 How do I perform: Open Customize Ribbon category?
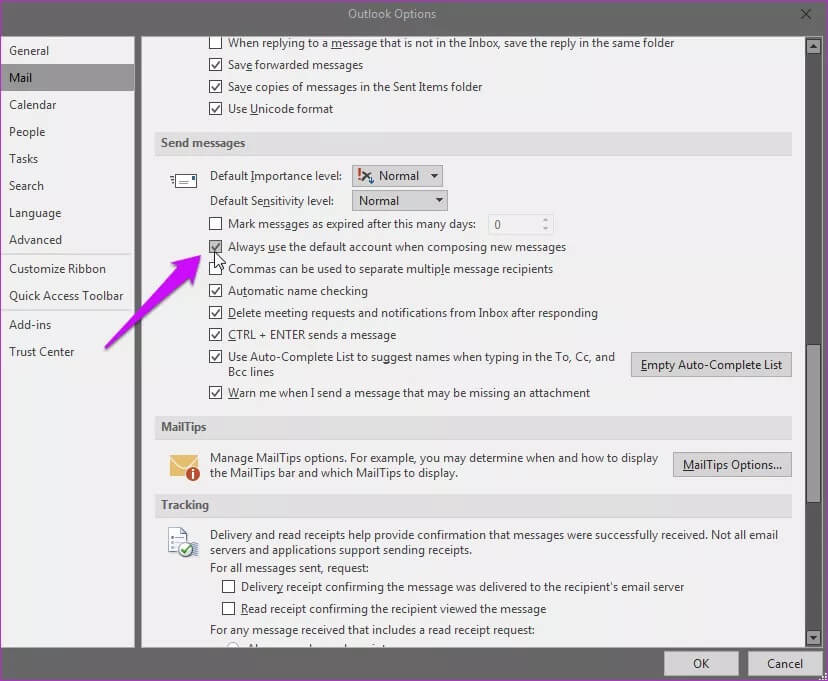pos(68,269)
